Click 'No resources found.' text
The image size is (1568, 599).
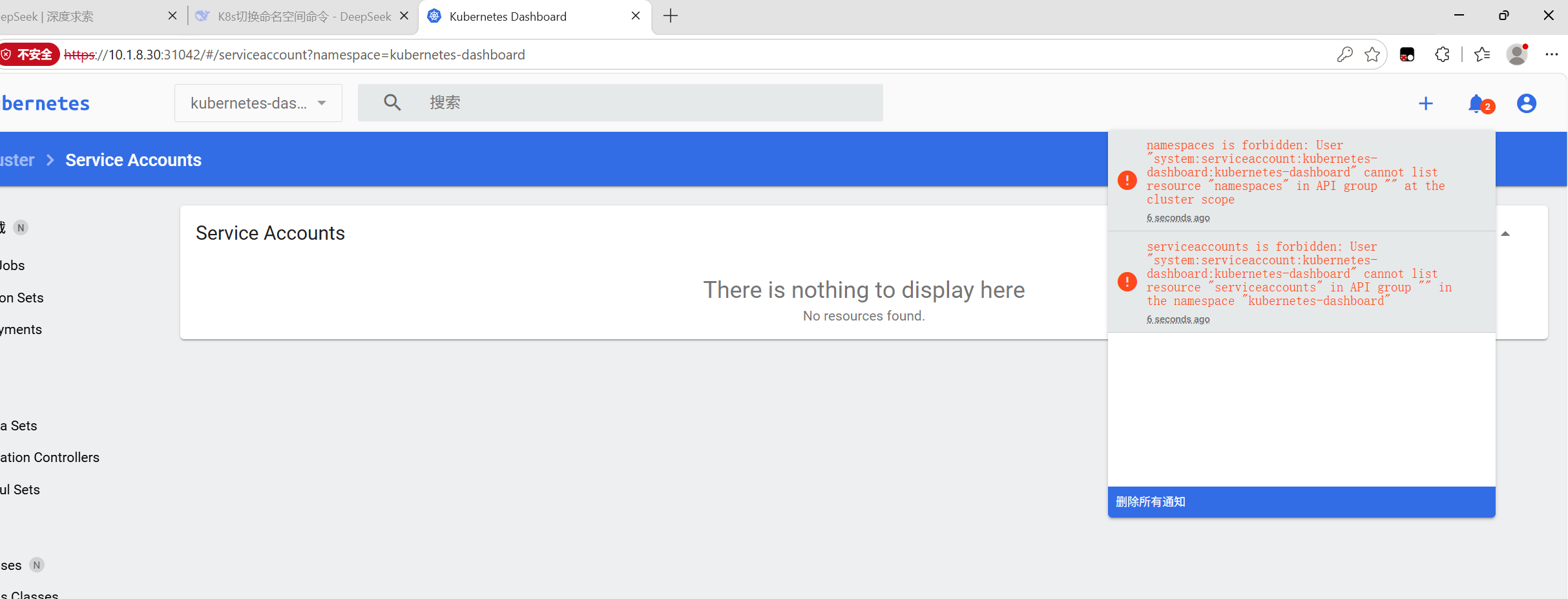pyautogui.click(x=864, y=316)
